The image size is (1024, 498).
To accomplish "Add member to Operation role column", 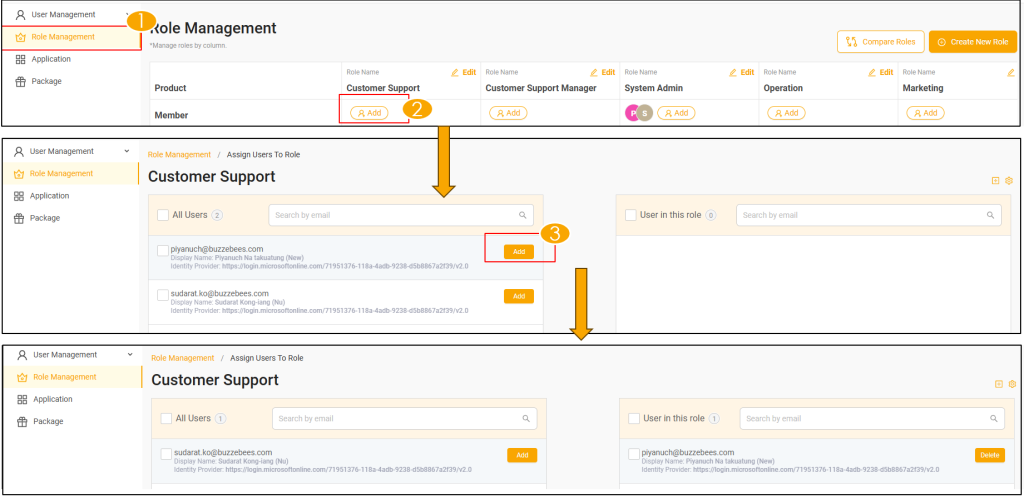I will (x=787, y=113).
